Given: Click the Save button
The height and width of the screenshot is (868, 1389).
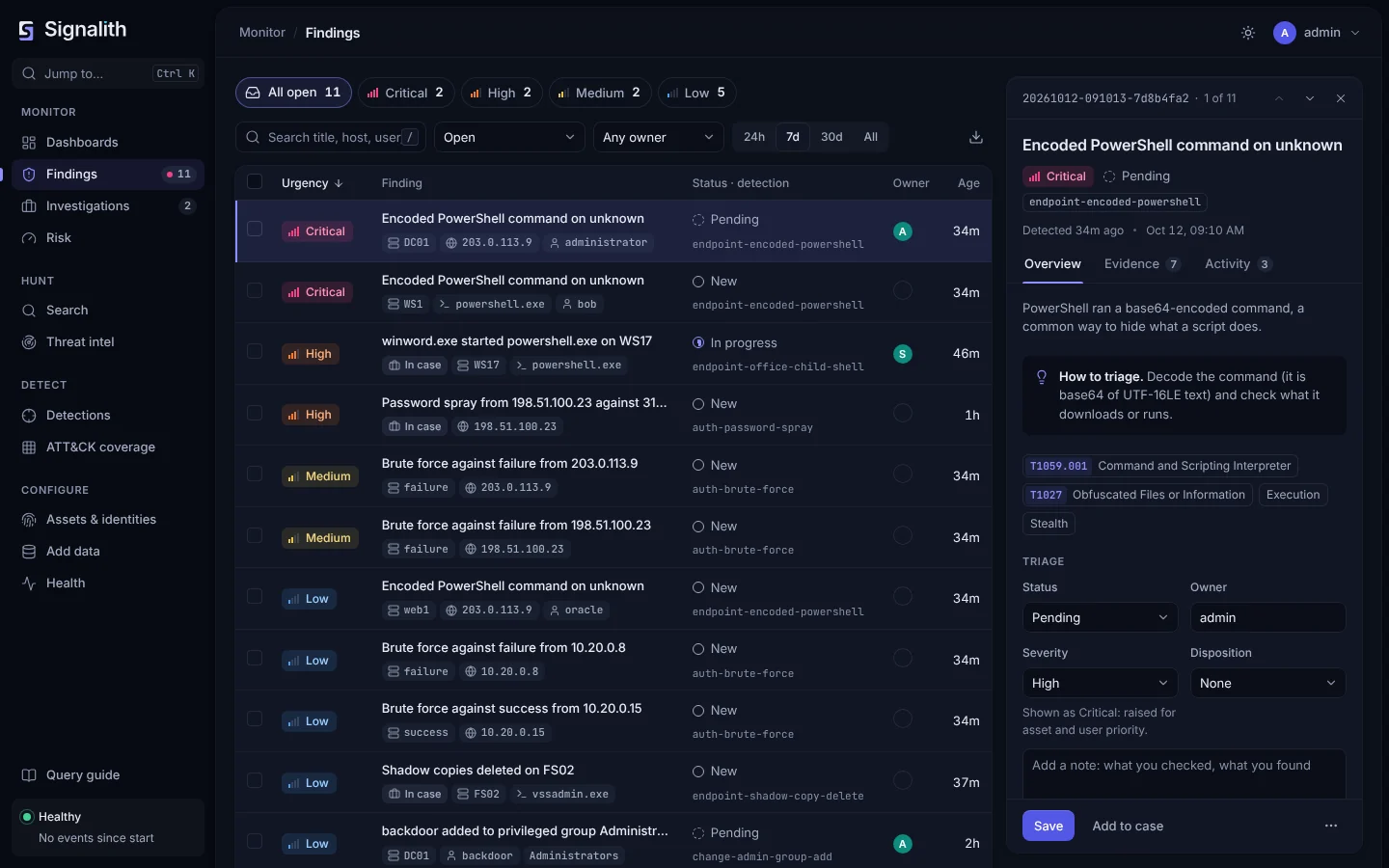Looking at the screenshot, I should (x=1049, y=826).
